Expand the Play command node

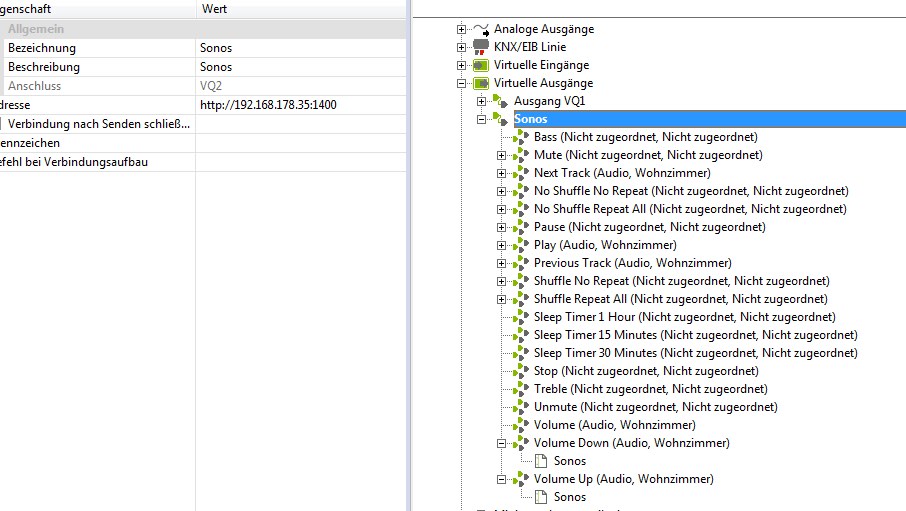(x=502, y=245)
